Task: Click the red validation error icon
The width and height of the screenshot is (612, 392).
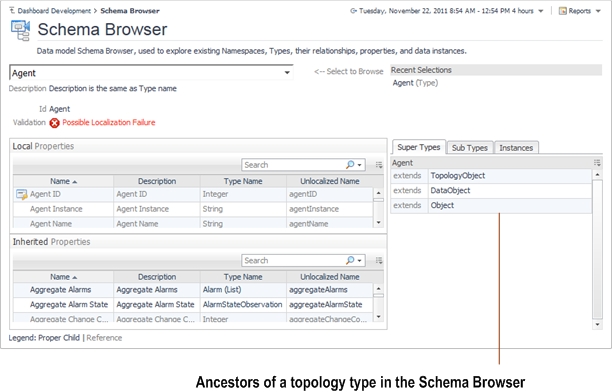Action: [54, 123]
